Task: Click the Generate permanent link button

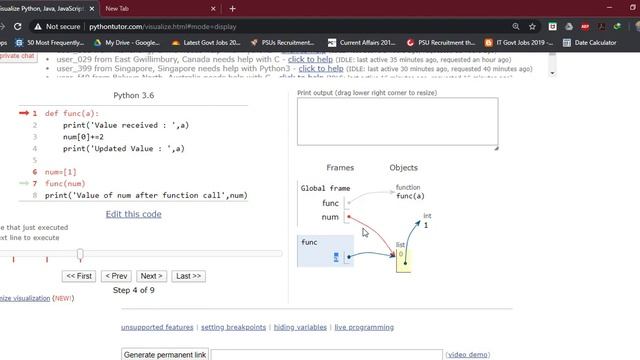Action: 165,355
